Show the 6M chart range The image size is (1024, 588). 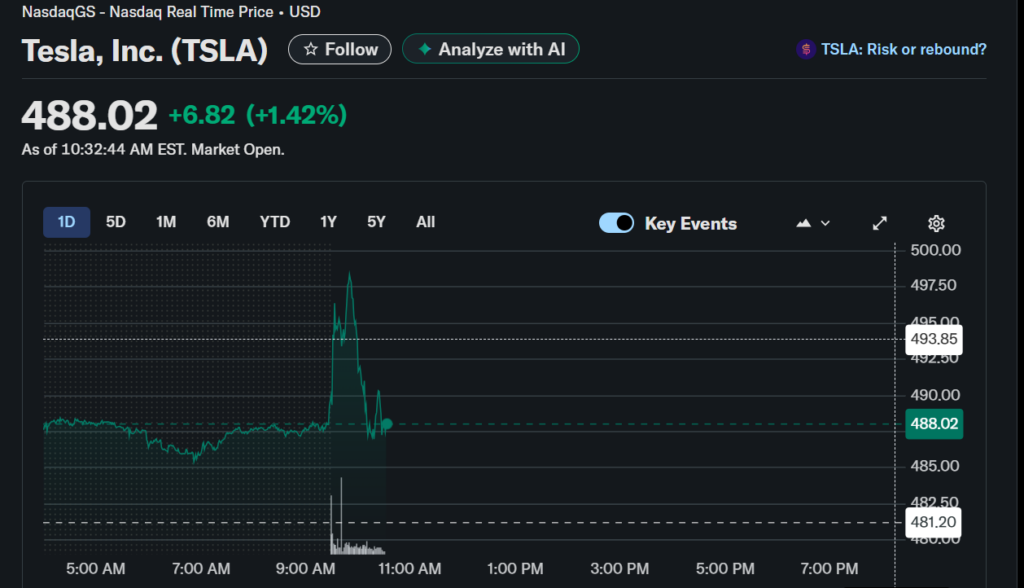click(x=218, y=222)
